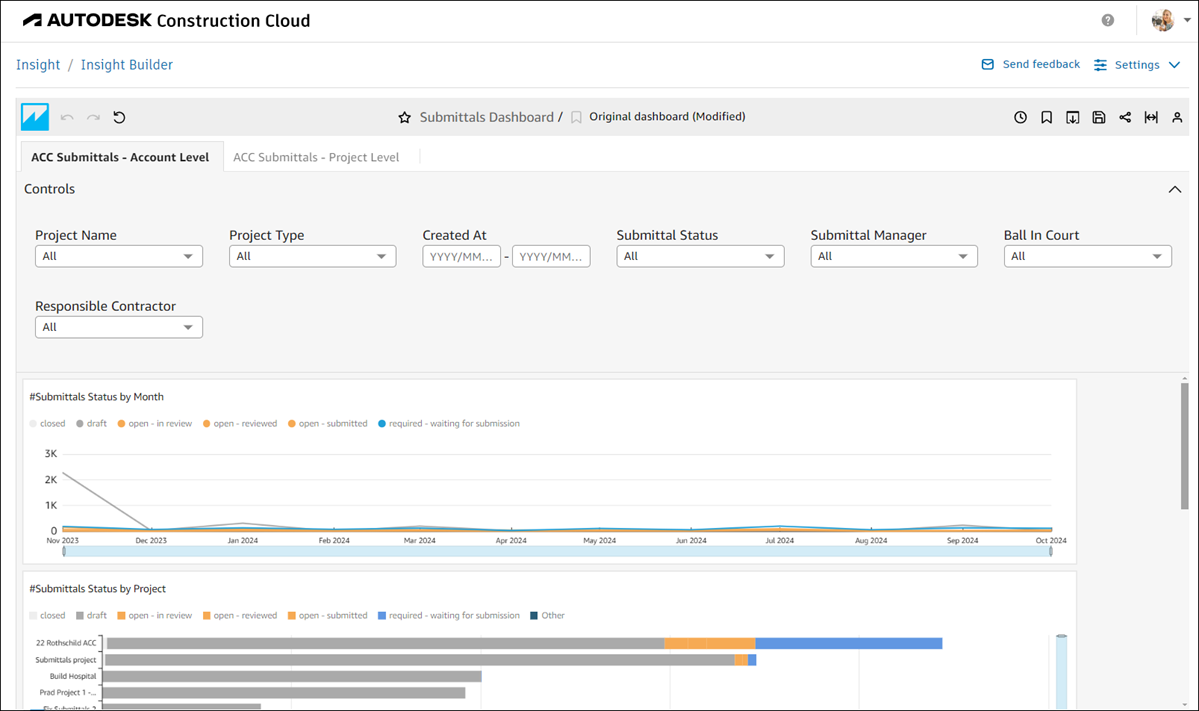This screenshot has height=711, width=1199.
Task: Click the bookmark icon beside Original dashboard
Action: click(577, 117)
